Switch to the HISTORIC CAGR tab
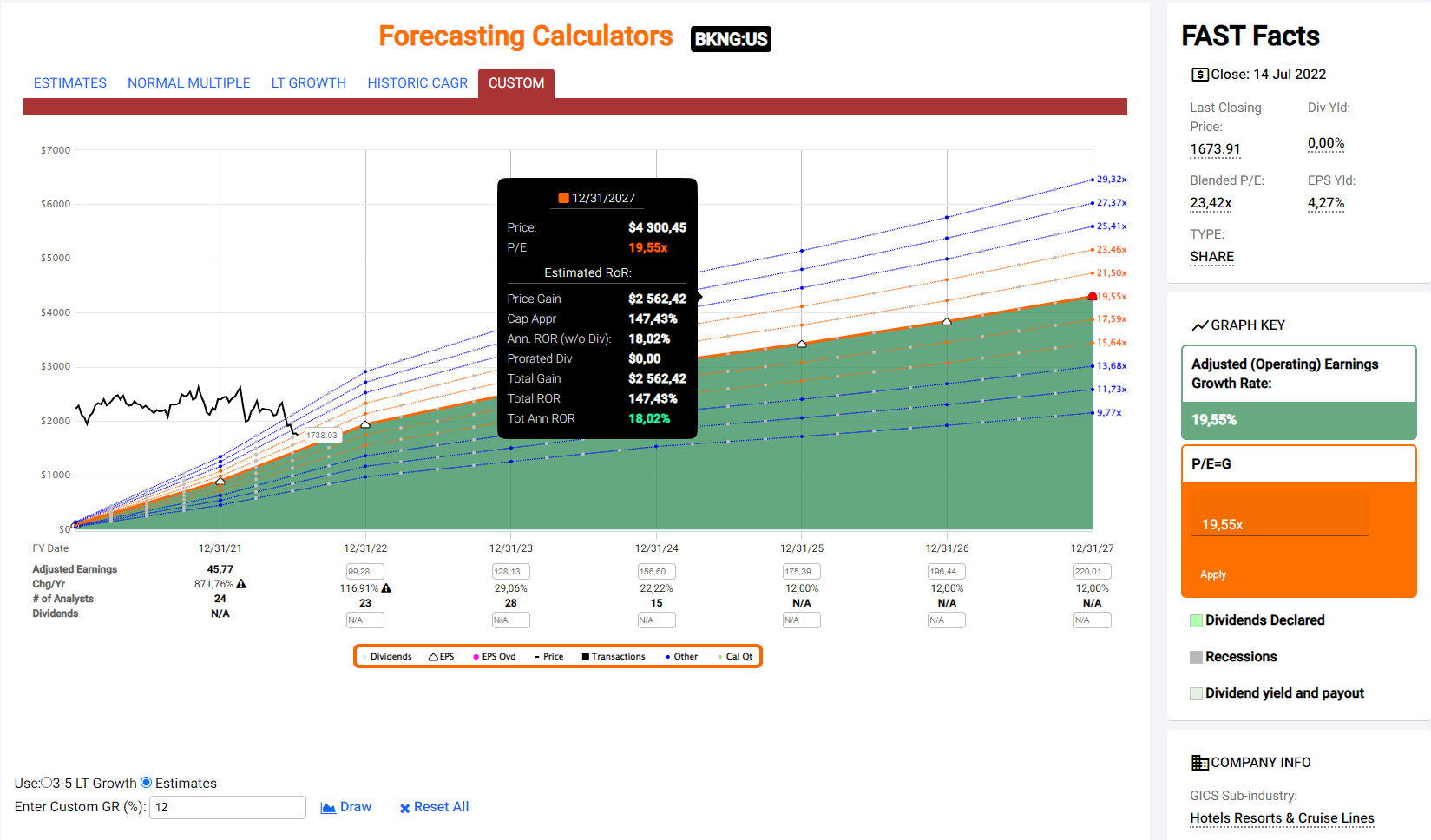Viewport: 1431px width, 840px height. click(417, 83)
